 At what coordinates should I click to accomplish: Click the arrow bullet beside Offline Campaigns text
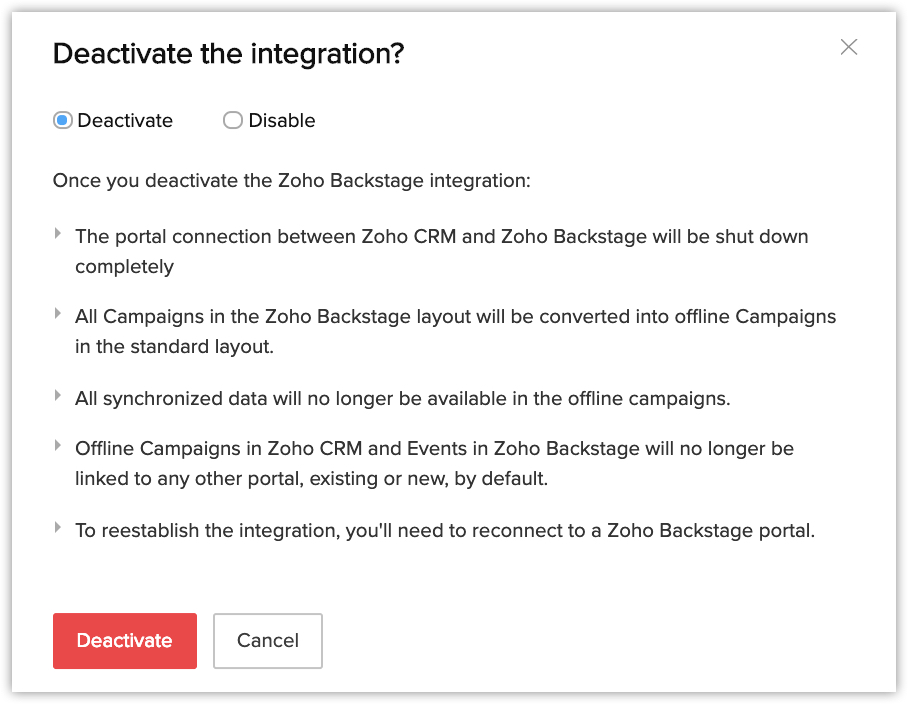click(x=59, y=446)
